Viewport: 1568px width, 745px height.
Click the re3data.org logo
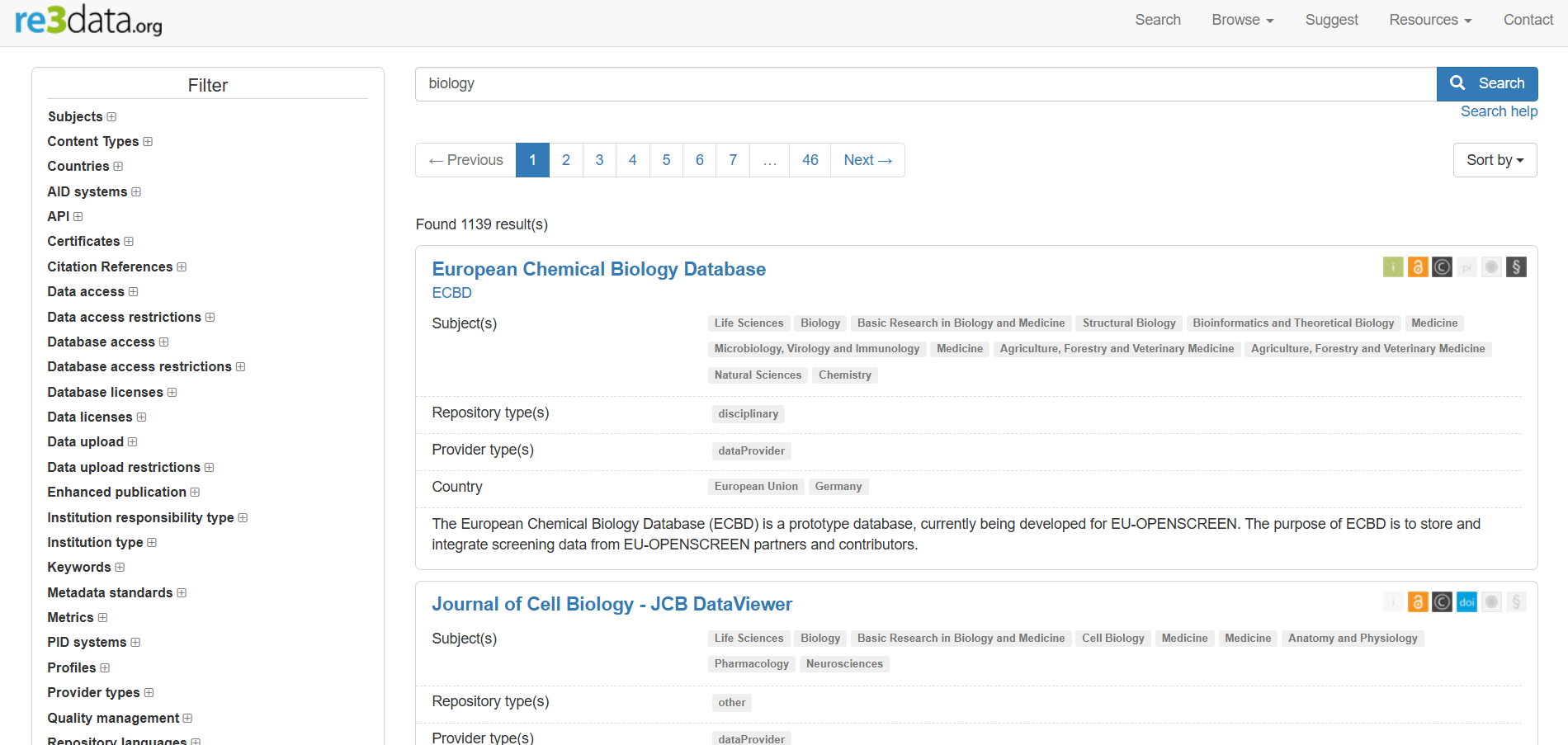pyautogui.click(x=88, y=21)
